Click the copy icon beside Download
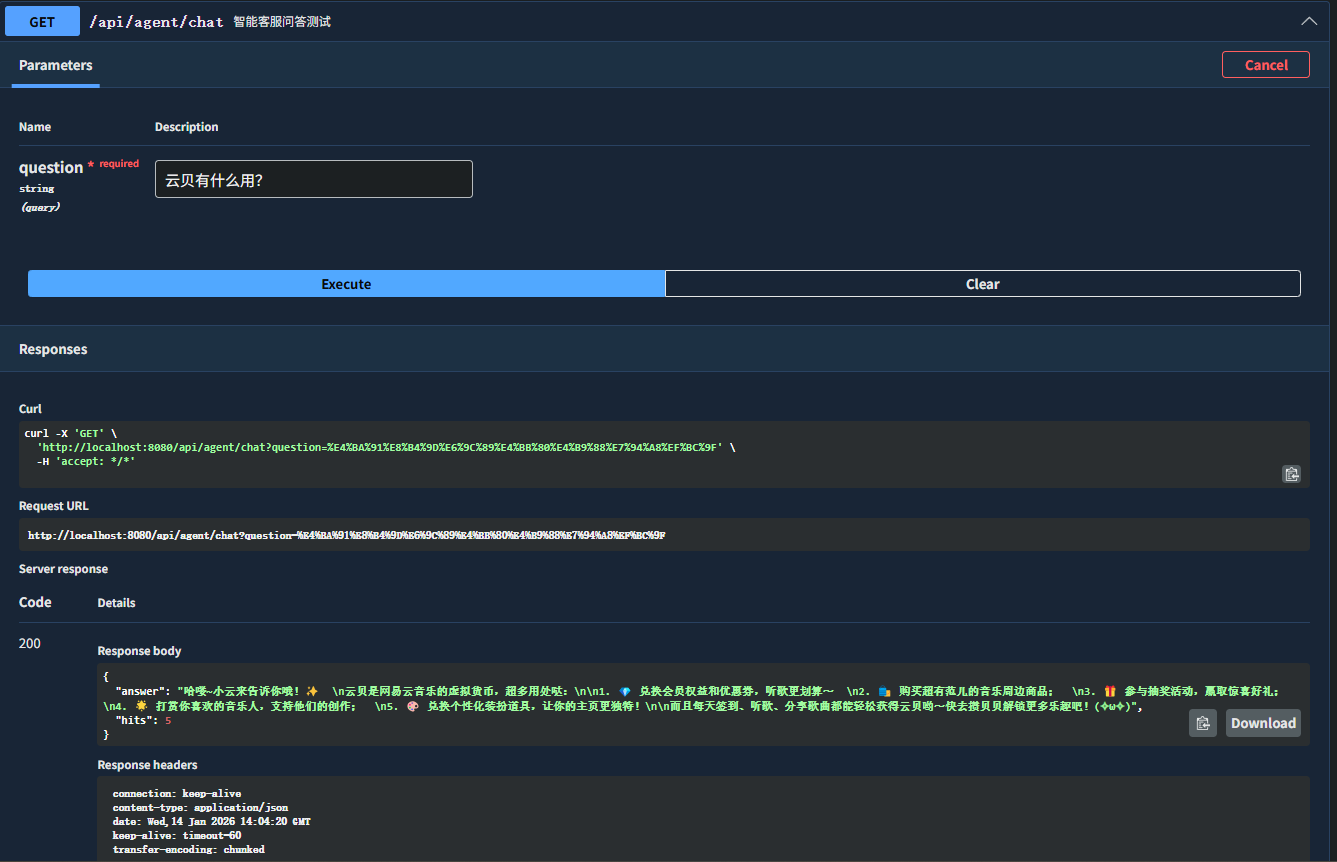Screen dimensions: 1337x862 [x=1203, y=722]
